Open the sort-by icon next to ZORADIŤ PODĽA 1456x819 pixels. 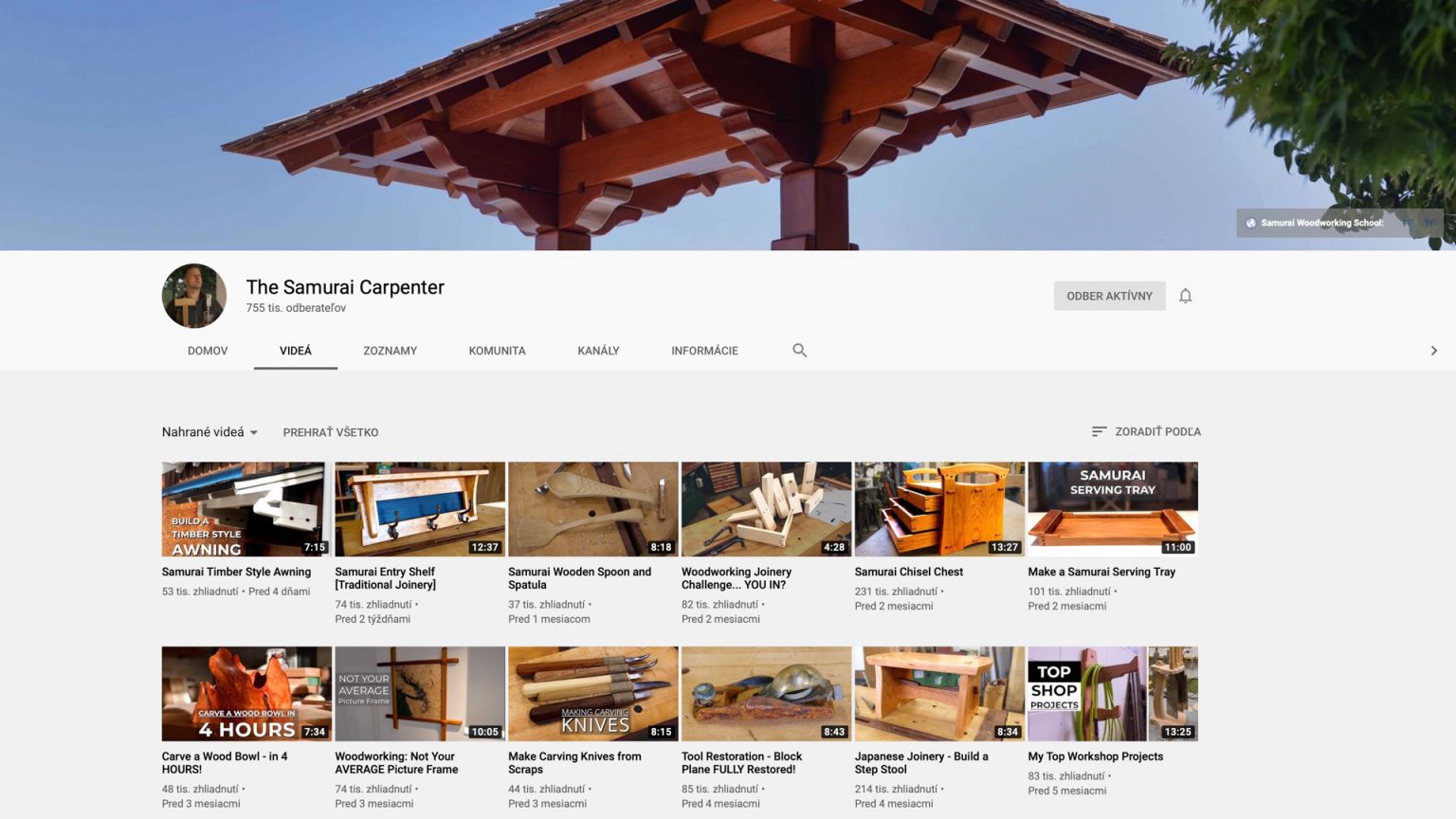[x=1099, y=431]
